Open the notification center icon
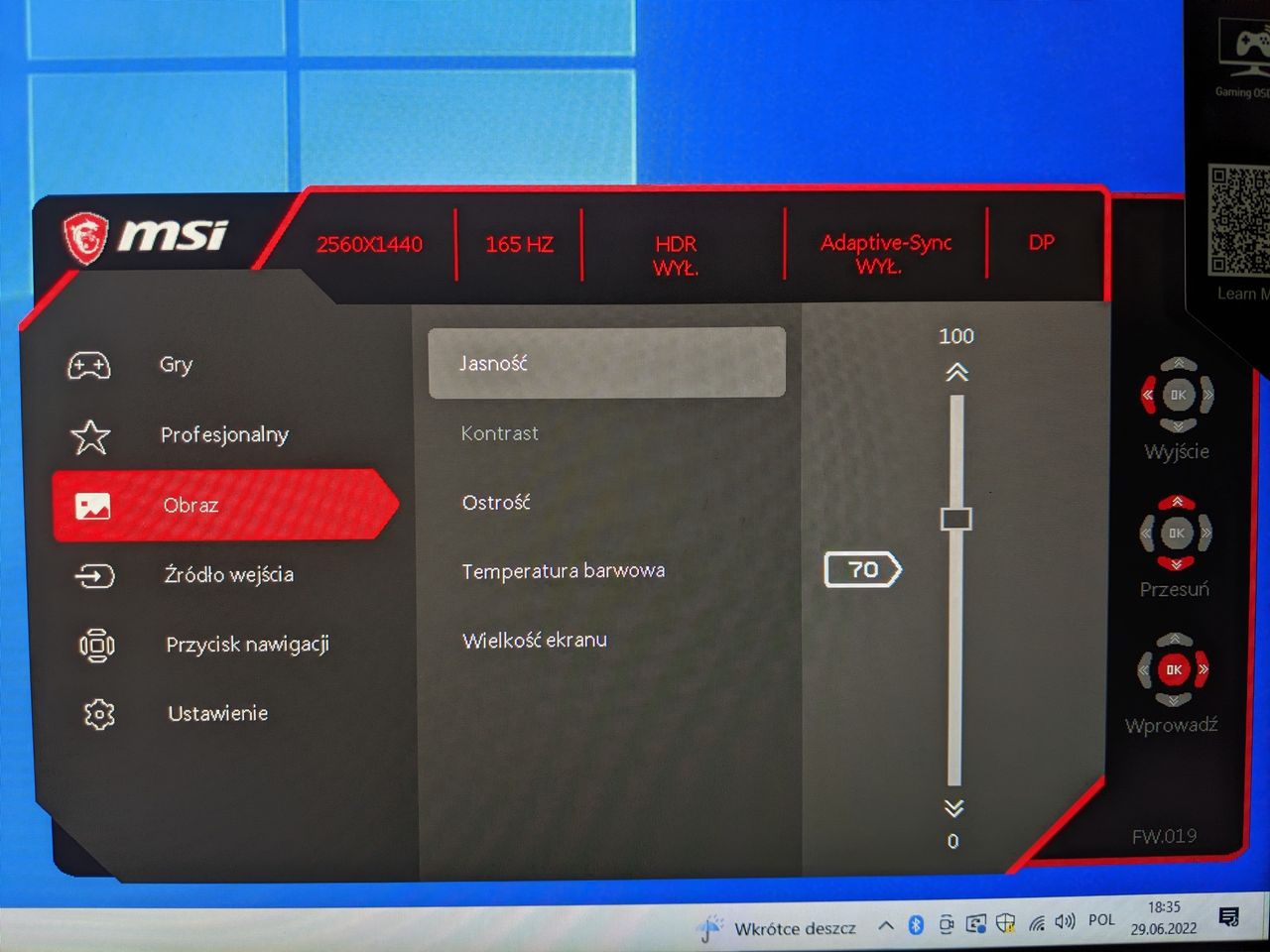Image resolution: width=1270 pixels, height=952 pixels. pos(1228,917)
